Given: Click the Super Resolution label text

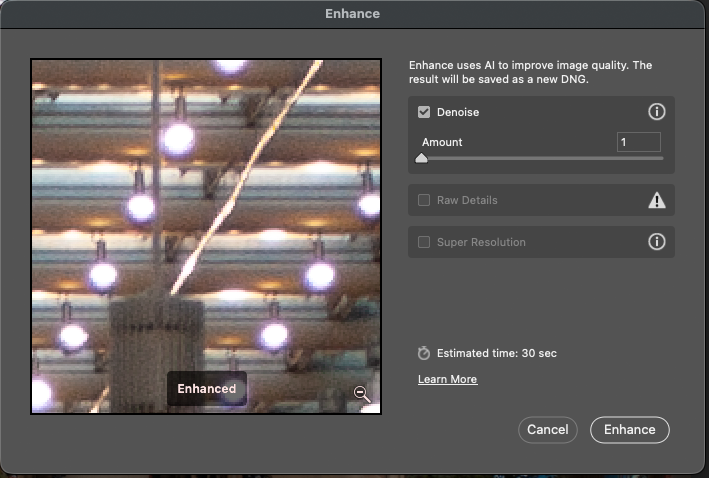Looking at the screenshot, I should [x=481, y=242].
